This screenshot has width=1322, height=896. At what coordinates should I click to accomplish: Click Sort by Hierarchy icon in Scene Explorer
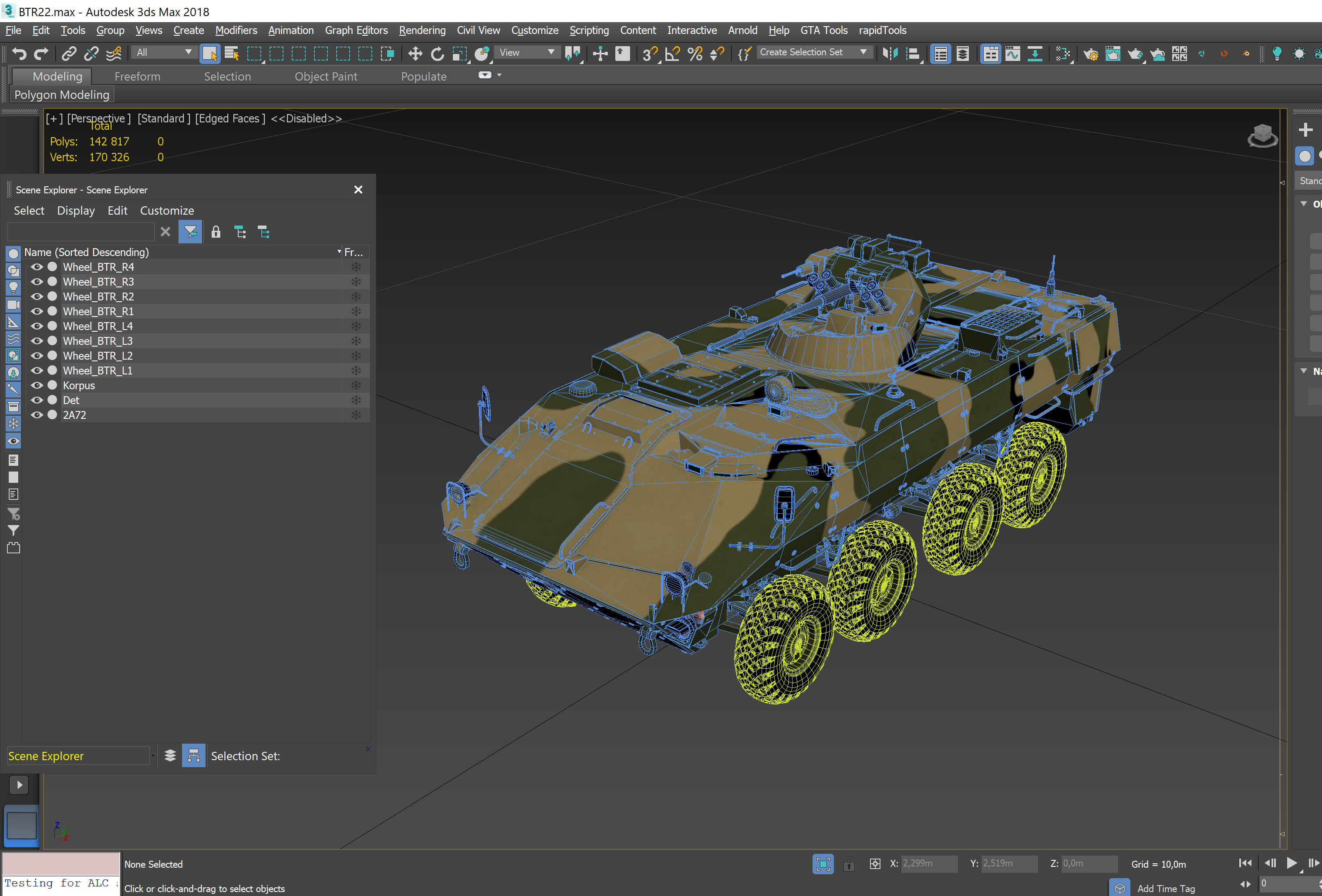[193, 755]
